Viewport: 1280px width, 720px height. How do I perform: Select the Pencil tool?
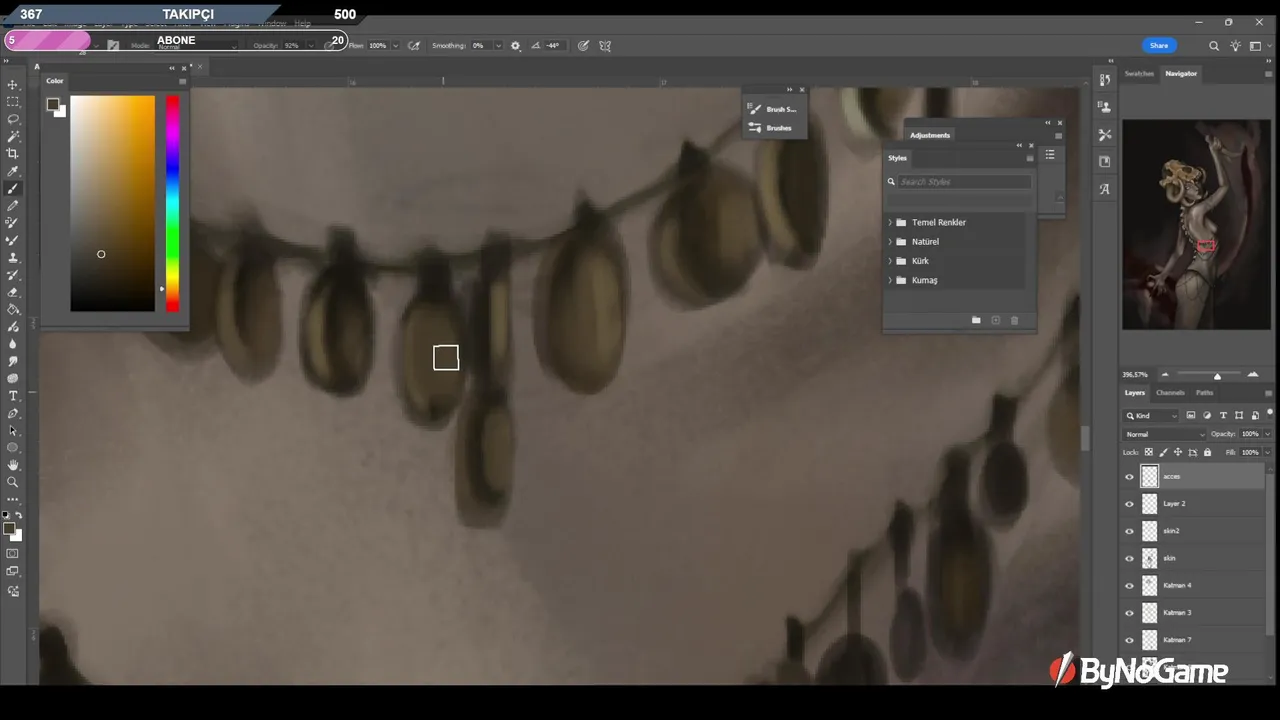(13, 205)
